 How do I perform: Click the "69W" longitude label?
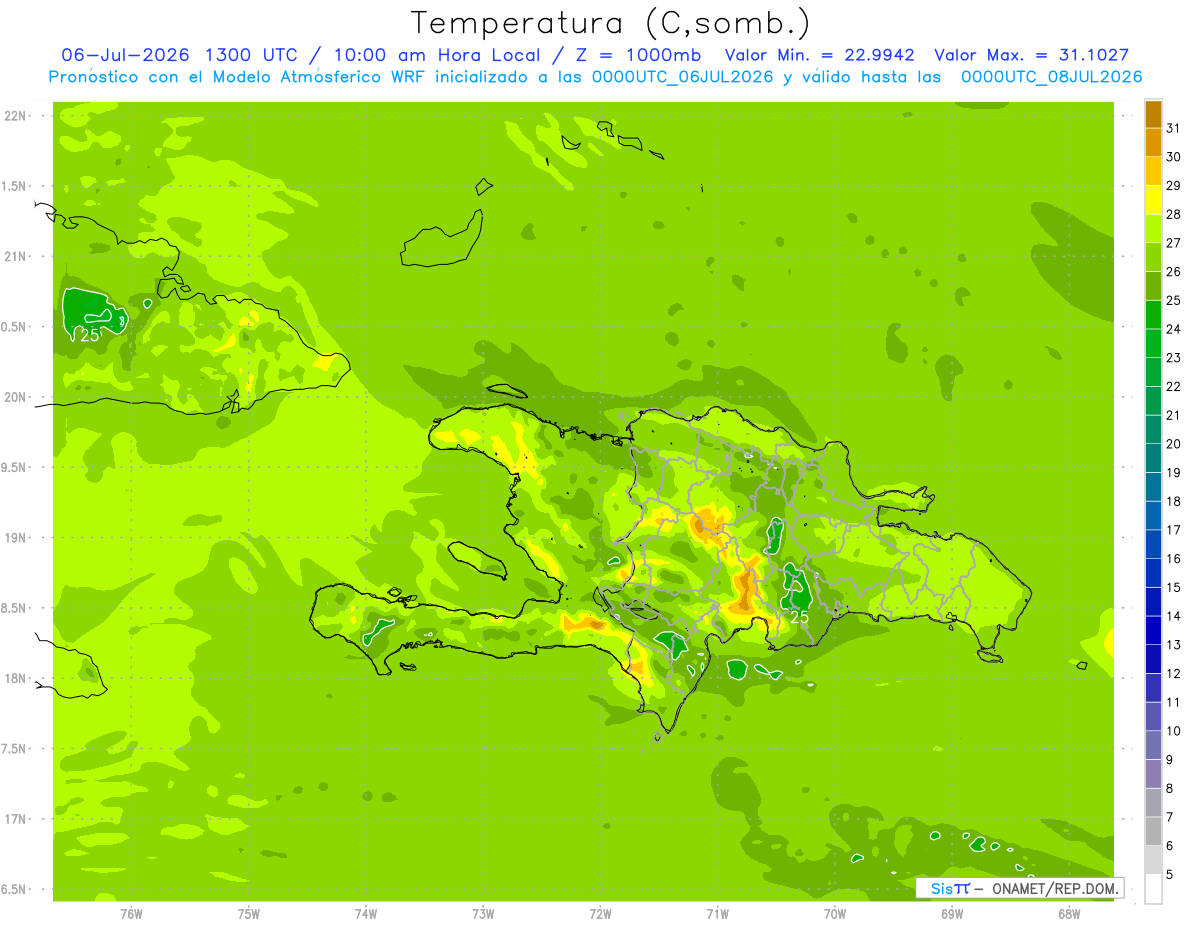(x=952, y=913)
